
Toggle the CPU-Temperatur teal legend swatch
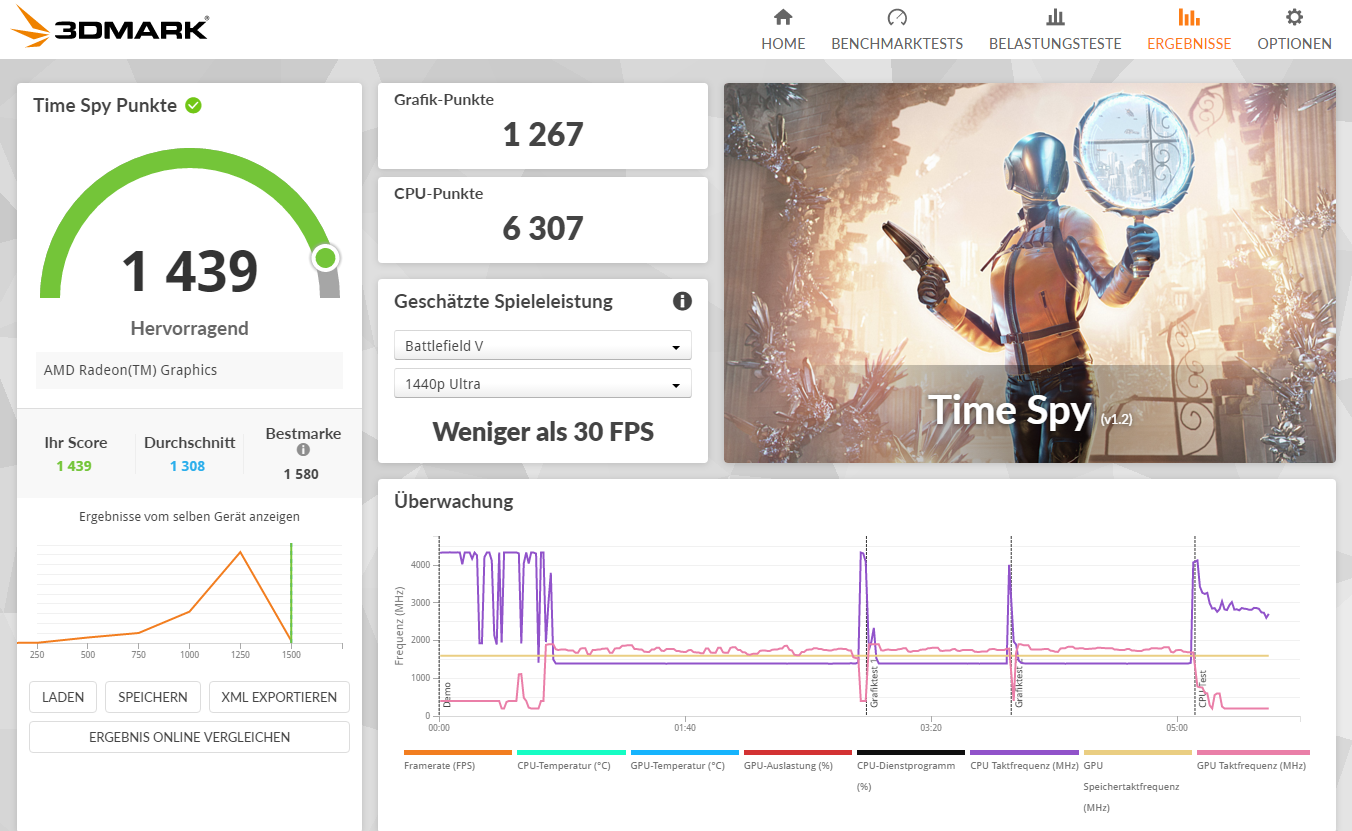coord(571,752)
